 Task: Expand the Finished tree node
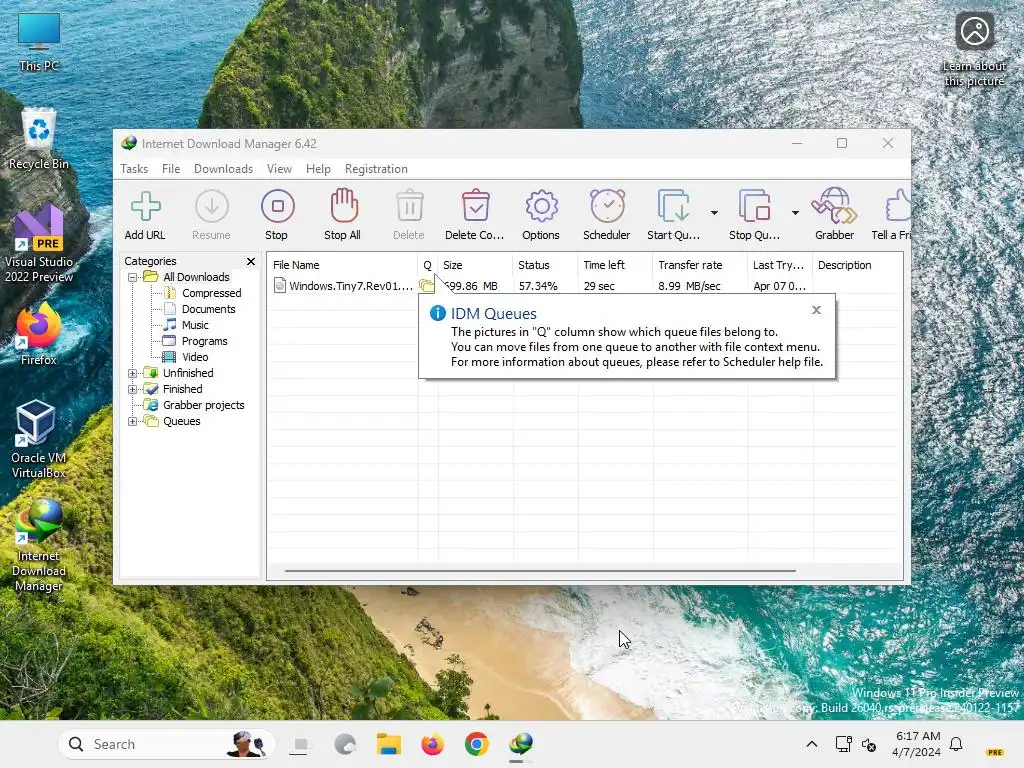tap(133, 389)
